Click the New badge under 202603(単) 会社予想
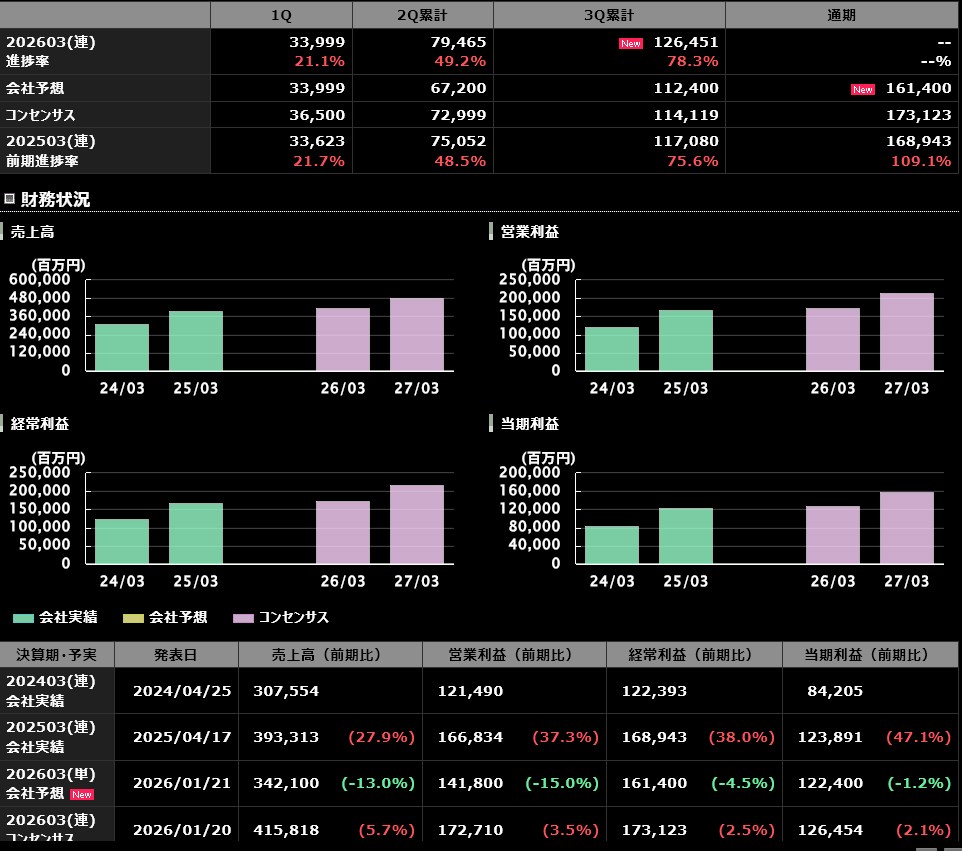The height and width of the screenshot is (851, 962). (x=80, y=794)
